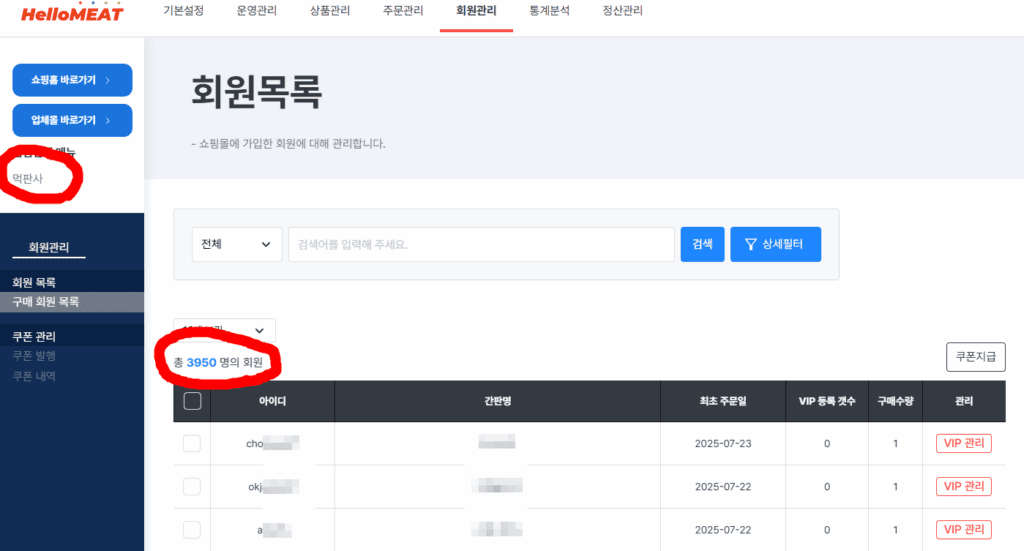Click arrow icon on 업체홀 바로가기 button
This screenshot has width=1024, height=551.
pyautogui.click(x=108, y=121)
